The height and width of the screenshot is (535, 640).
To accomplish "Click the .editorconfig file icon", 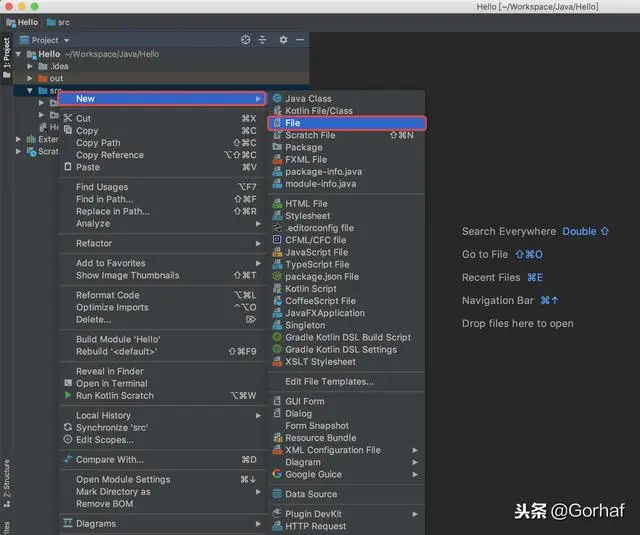I will (x=277, y=228).
